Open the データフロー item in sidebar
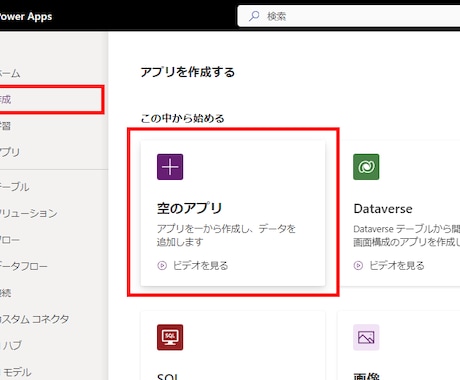This screenshot has width=460, height=380. (x=24, y=266)
